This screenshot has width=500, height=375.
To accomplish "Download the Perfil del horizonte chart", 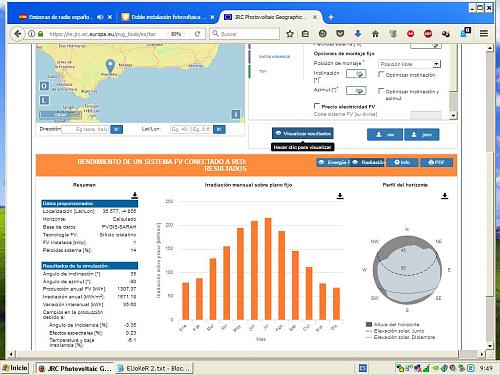I will coord(445,196).
